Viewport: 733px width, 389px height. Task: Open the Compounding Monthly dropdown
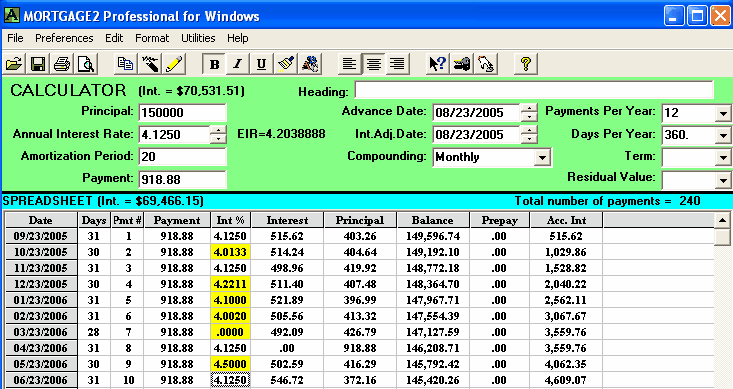(542, 158)
